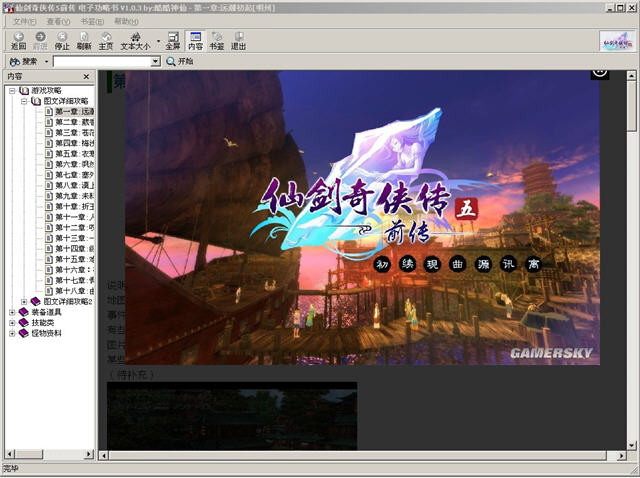
Task: Expand the 装备道具 tree node
Action: pyautogui.click(x=12, y=312)
